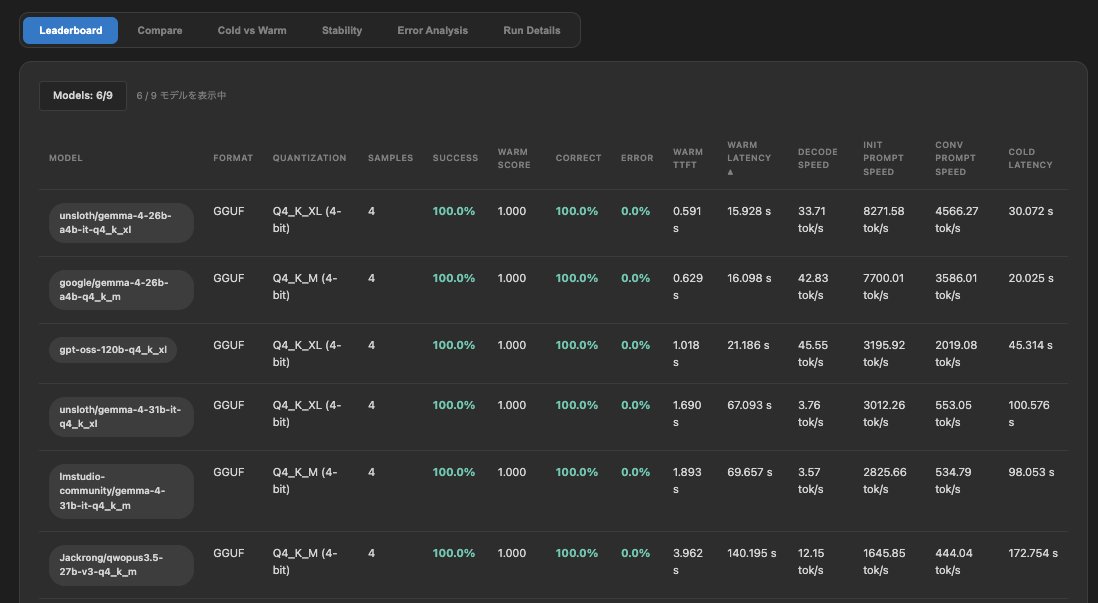Click warm TTFT value 0.591 s
The height and width of the screenshot is (603, 1098).
(x=687, y=219)
